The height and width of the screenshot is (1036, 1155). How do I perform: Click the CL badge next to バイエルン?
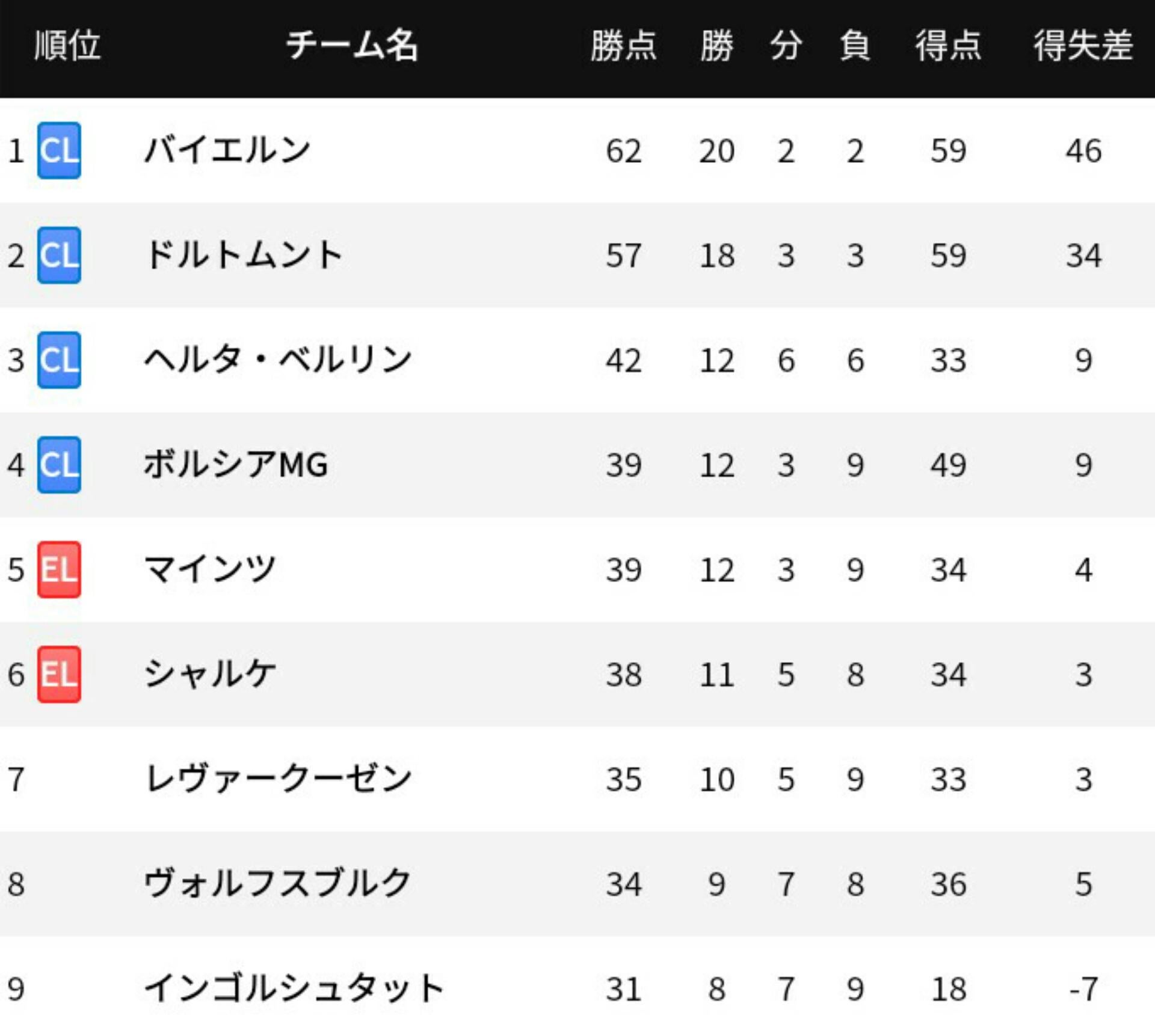pos(59,150)
